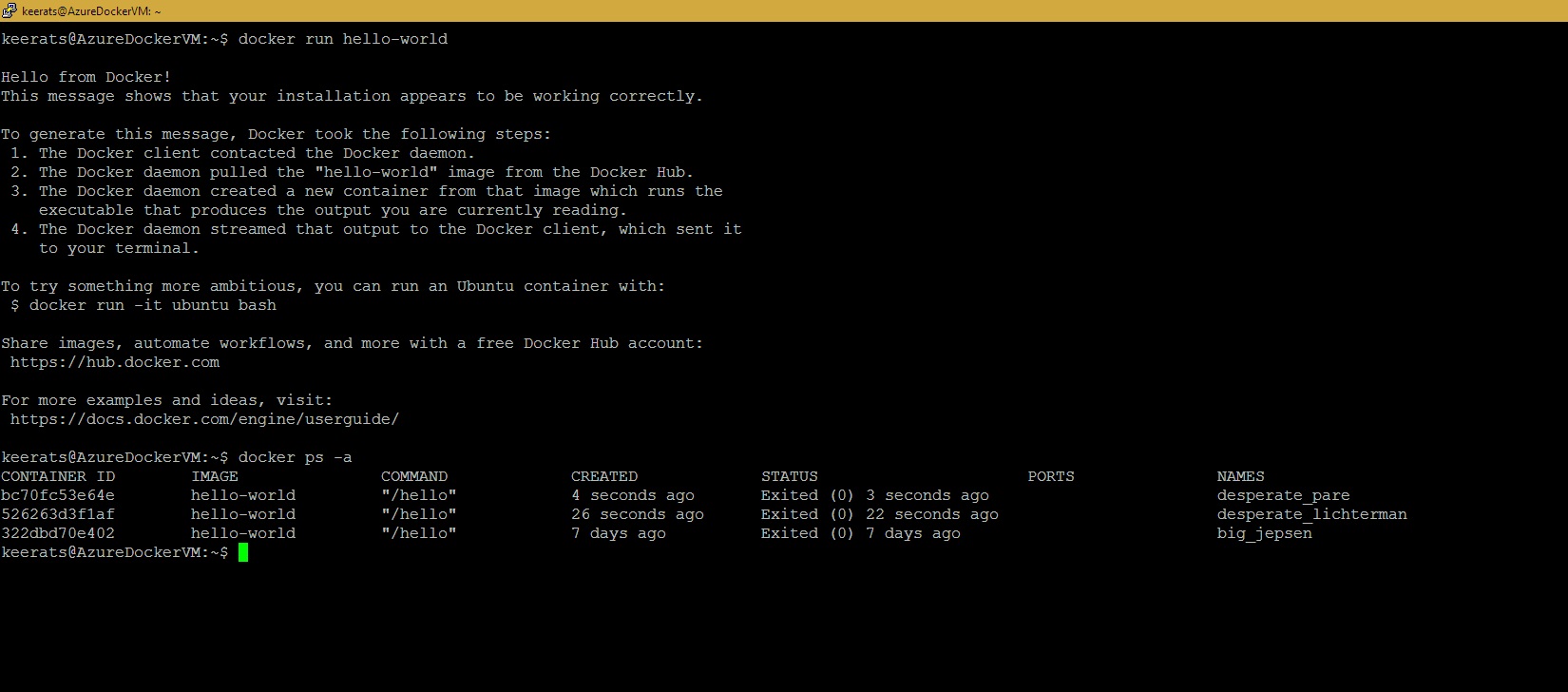Click the 'docker run hello-world' command text
Image resolution: width=1568 pixels, height=692 pixels.
343,39
